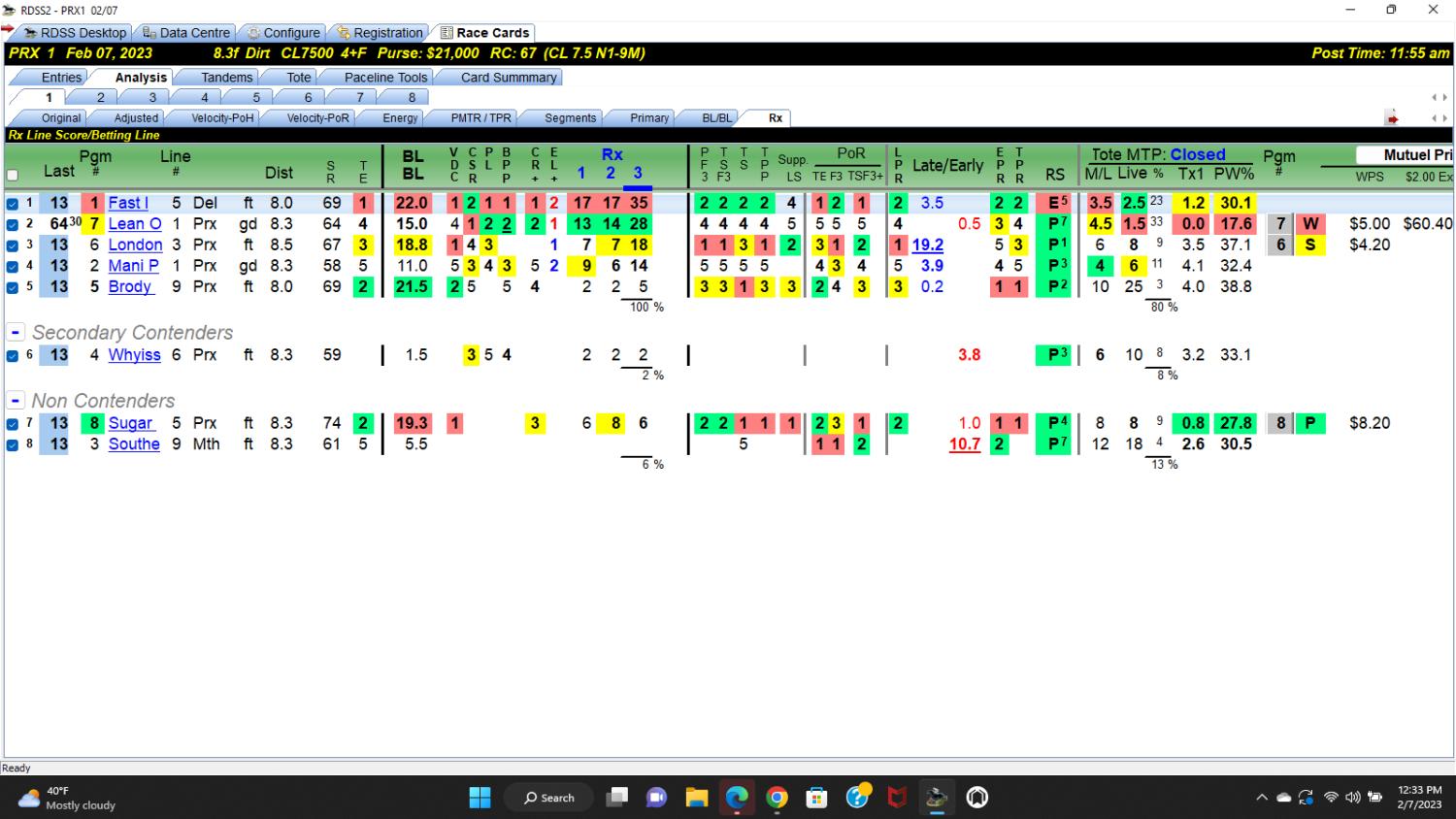Collapse the Non Contenders group
Viewport: 1456px width, 819px height.
click(x=16, y=401)
